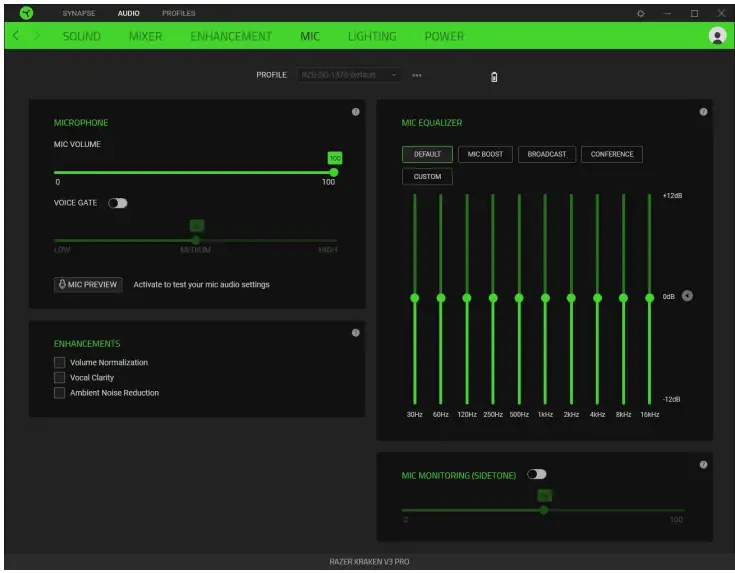The image size is (735, 573).
Task: Check Volume Normalization checkbox
Action: pyautogui.click(x=60, y=362)
